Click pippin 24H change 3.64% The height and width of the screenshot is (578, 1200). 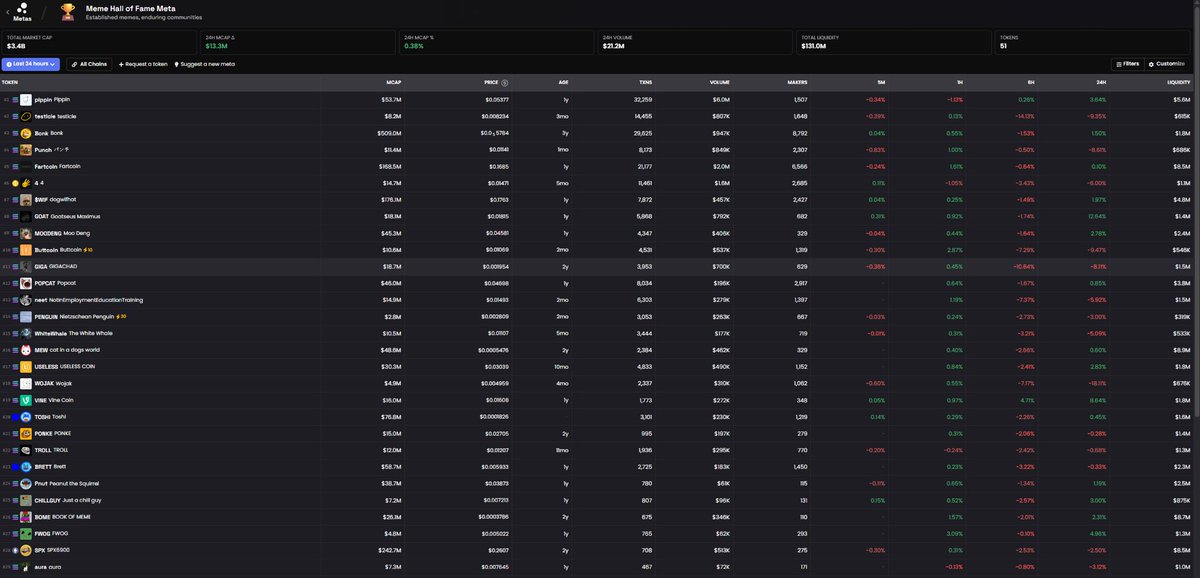pyautogui.click(x=1099, y=100)
